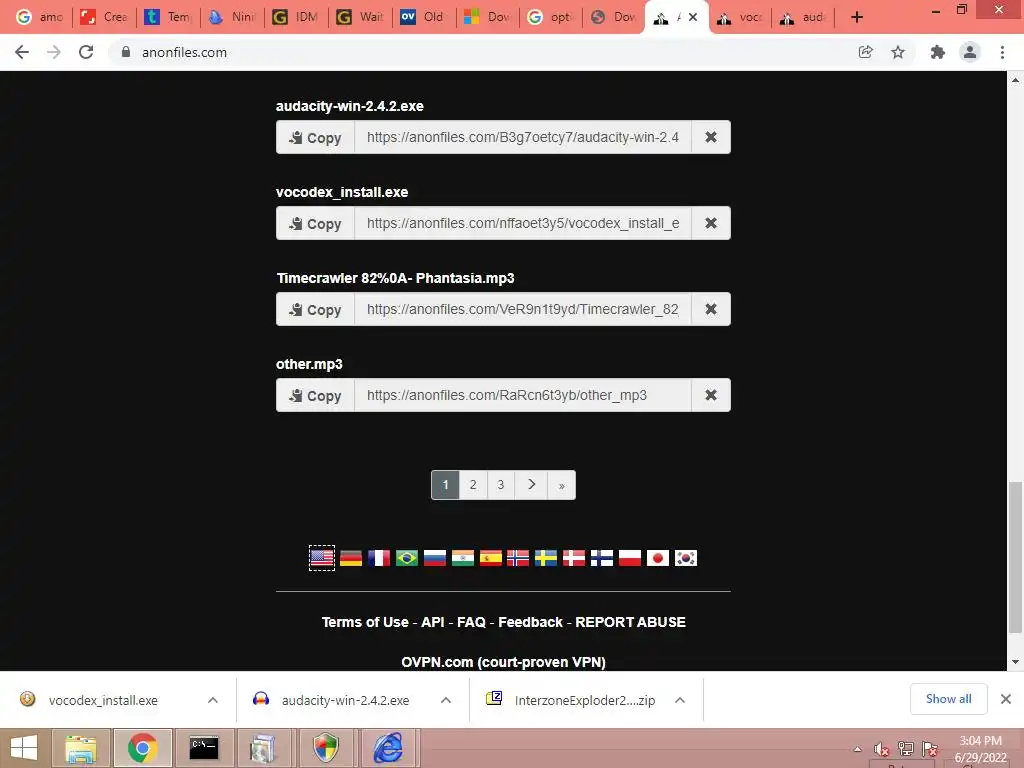Choose the Swedish flag language

click(546, 558)
